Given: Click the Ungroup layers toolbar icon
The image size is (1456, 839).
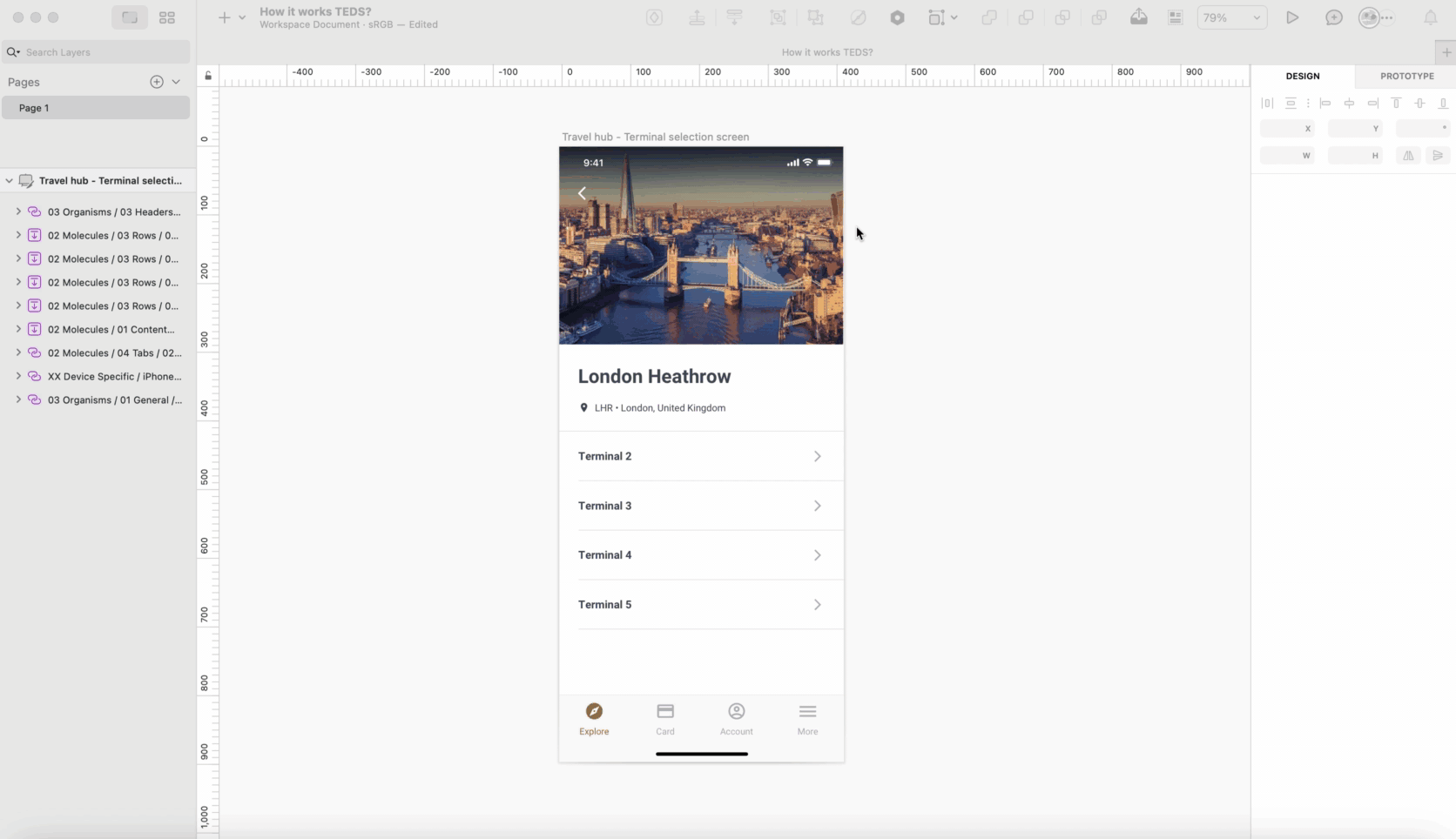Looking at the screenshot, I should tap(816, 17).
